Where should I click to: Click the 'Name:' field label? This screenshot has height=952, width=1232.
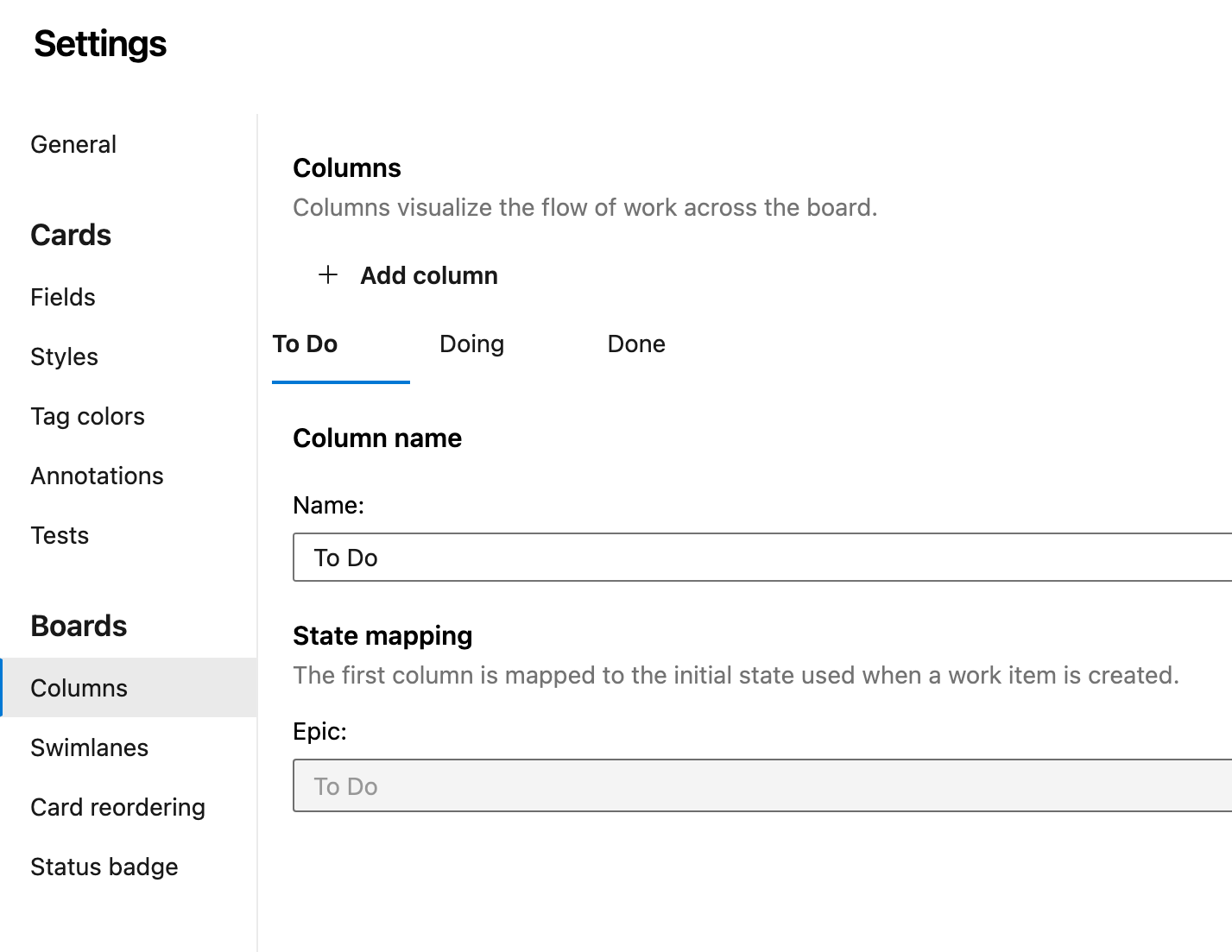[328, 505]
